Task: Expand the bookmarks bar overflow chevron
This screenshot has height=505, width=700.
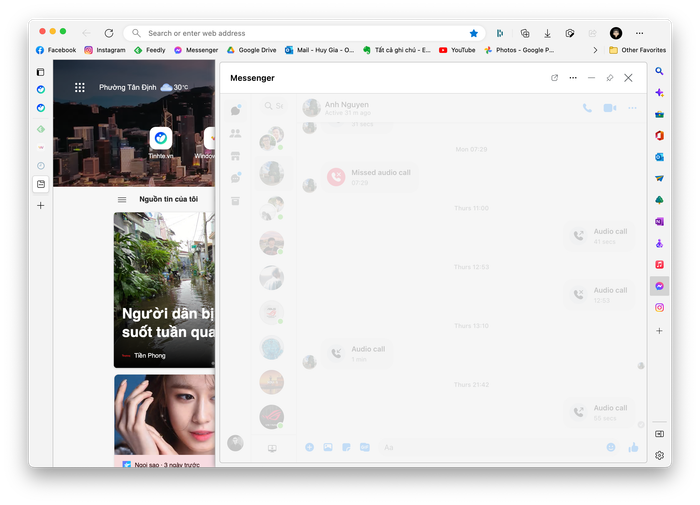Action: [x=596, y=49]
